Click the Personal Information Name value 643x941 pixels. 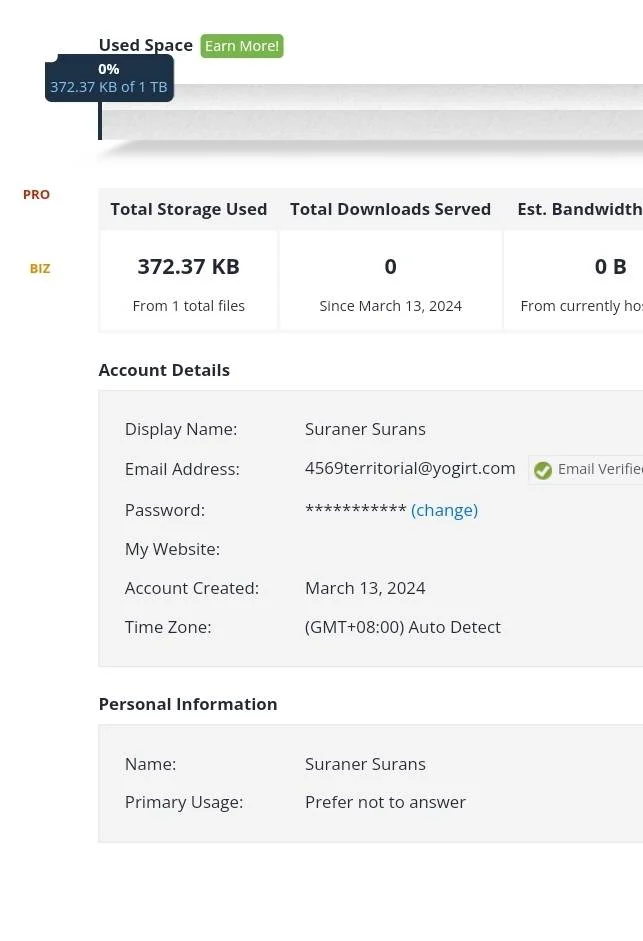click(x=365, y=764)
